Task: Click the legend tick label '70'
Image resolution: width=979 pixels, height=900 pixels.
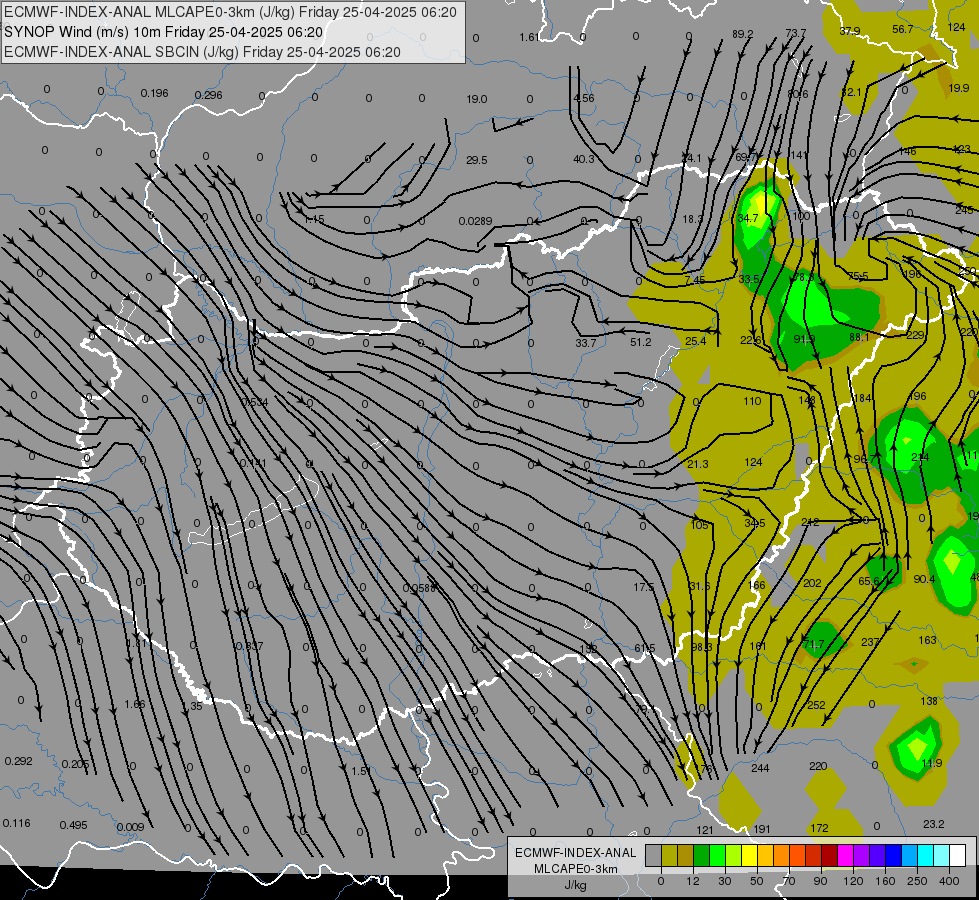Action: click(789, 881)
